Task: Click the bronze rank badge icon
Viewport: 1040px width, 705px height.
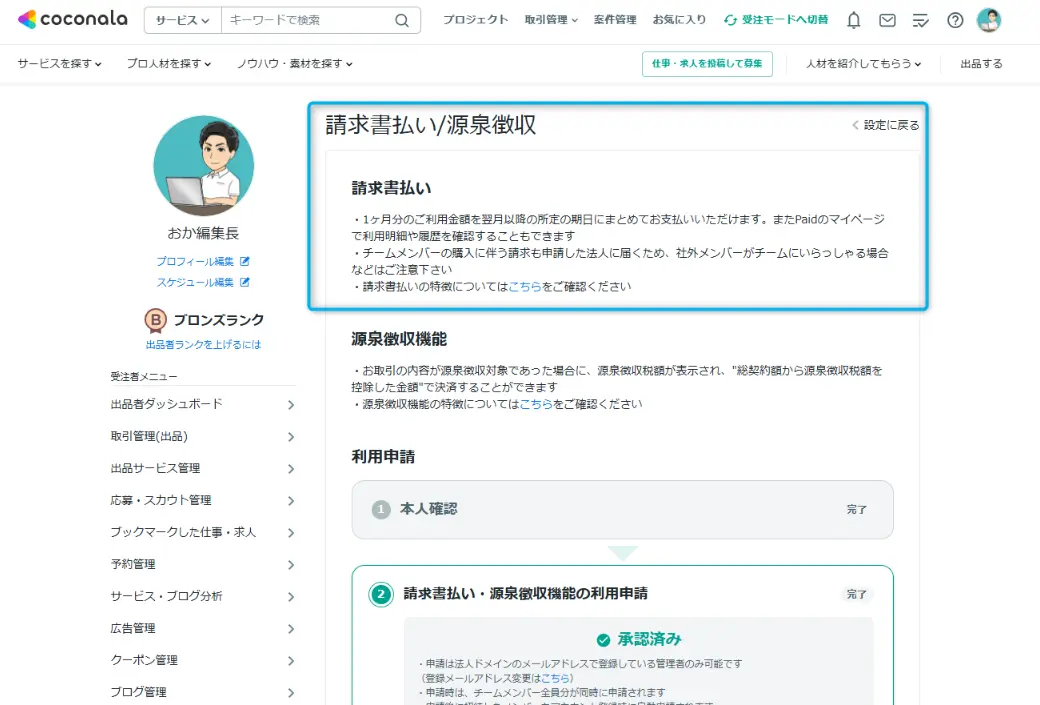Action: pos(155,320)
